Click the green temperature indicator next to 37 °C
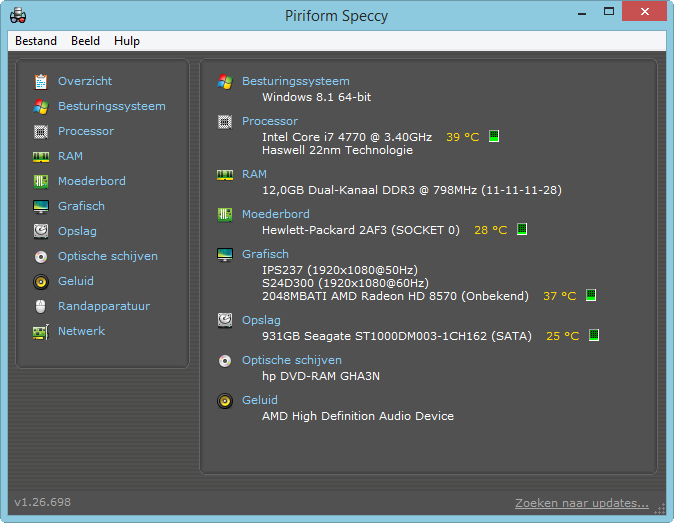Viewport: 674px width, 523px height. coord(591,295)
